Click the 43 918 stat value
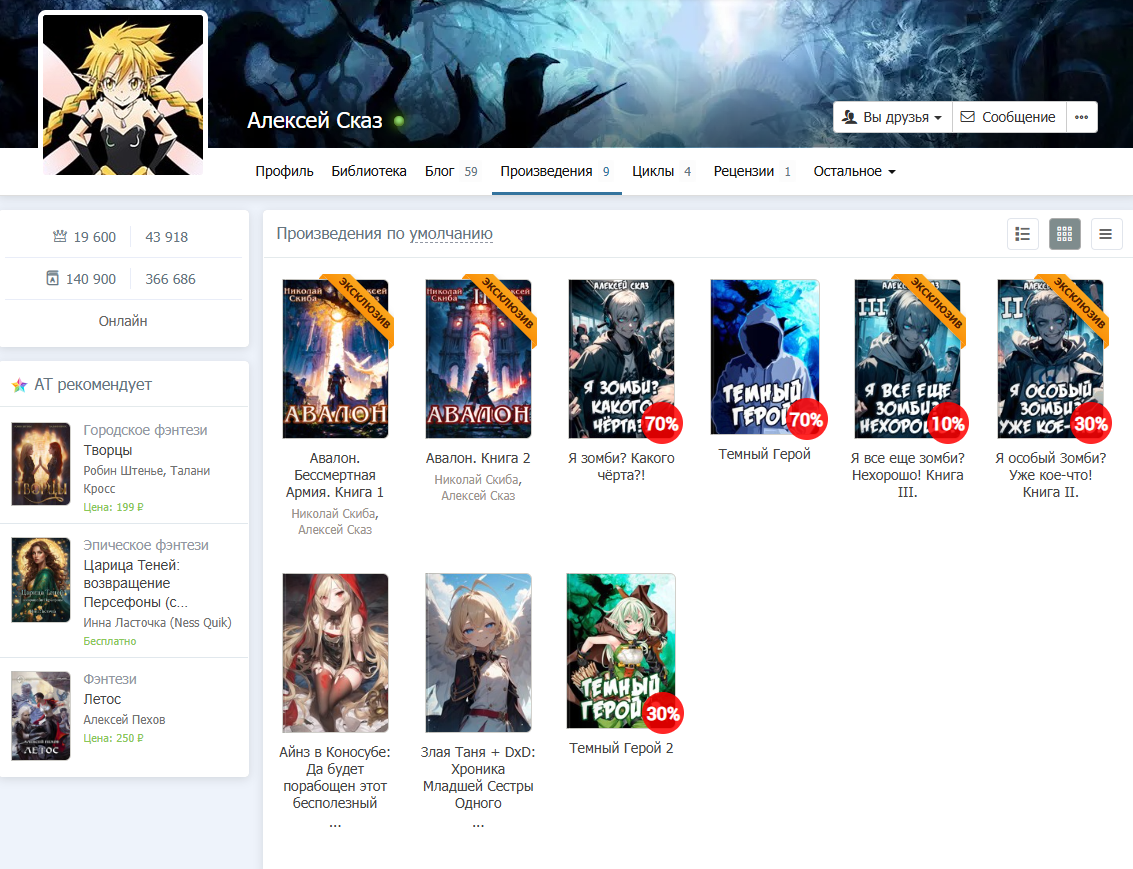Image resolution: width=1133 pixels, height=869 pixels. pos(166,237)
